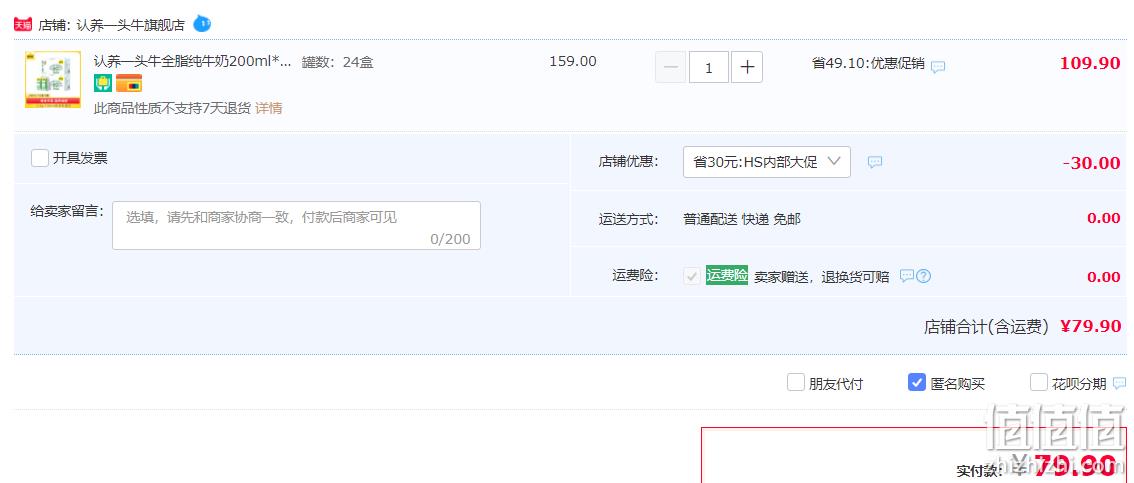This screenshot has height=483, width=1134.
Task: Expand the 店铺优惠 dropdown 省30元:HS内部大促
Action: coord(767,162)
